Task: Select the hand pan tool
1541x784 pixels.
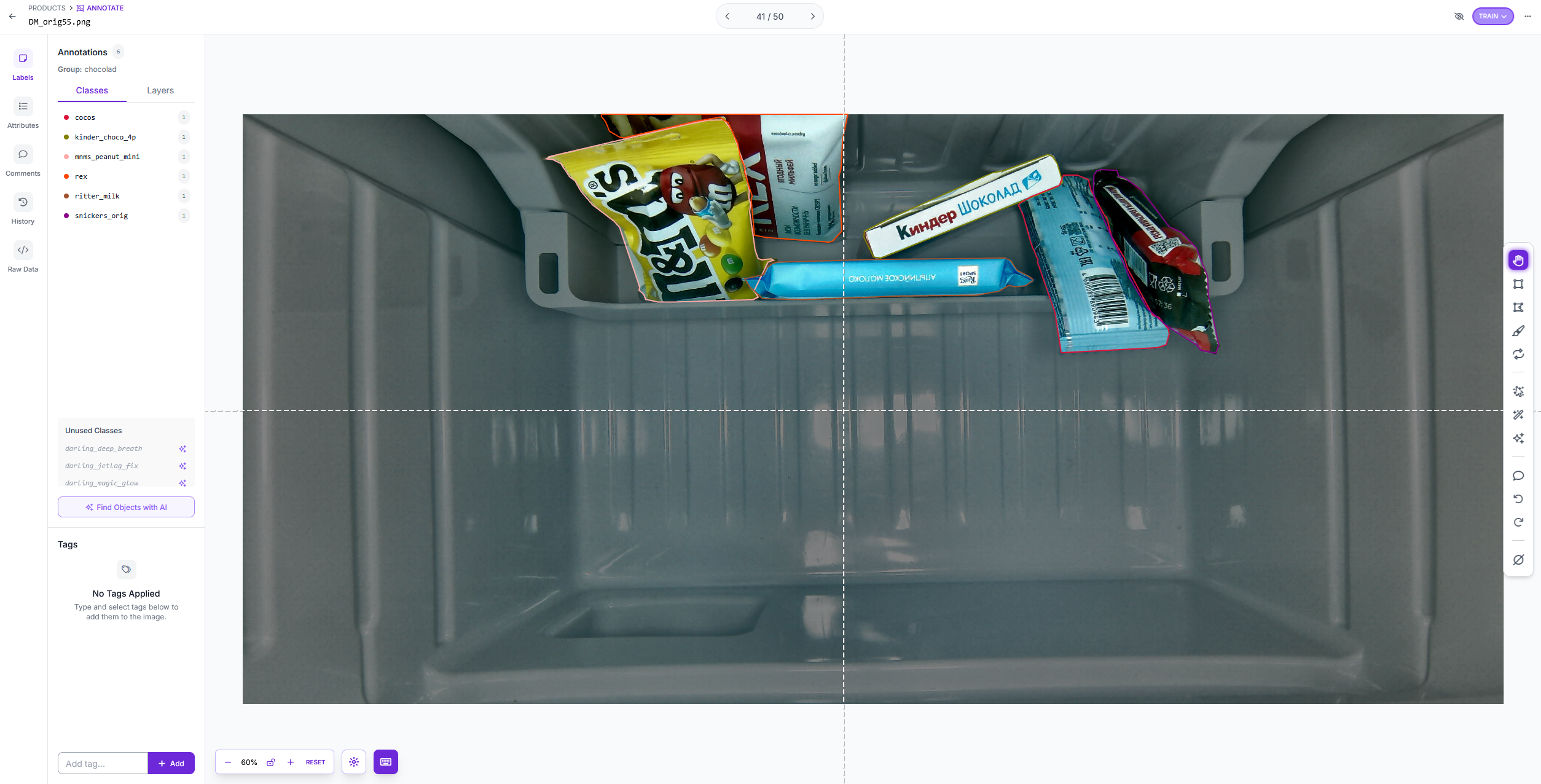Action: (1518, 261)
